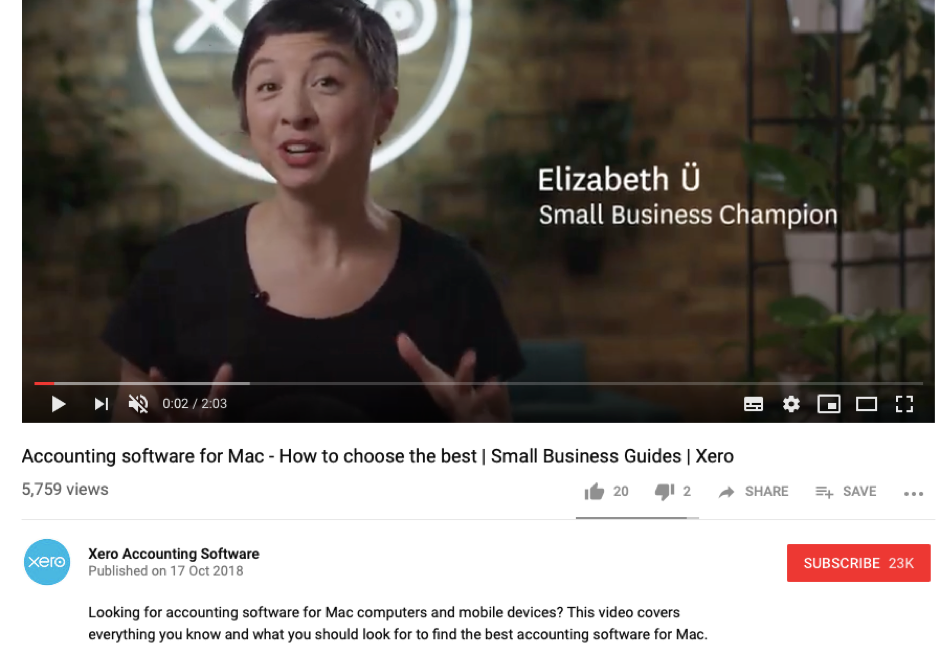Screen dimensions: 939x652
Task: Like the video with the thumbs up icon
Action: click(595, 492)
